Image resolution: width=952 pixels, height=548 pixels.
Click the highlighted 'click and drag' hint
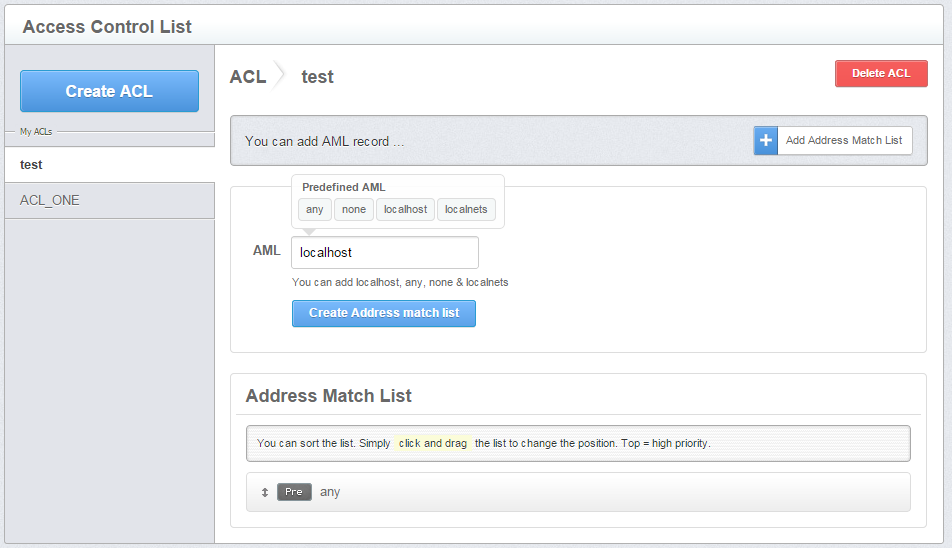click(x=433, y=443)
